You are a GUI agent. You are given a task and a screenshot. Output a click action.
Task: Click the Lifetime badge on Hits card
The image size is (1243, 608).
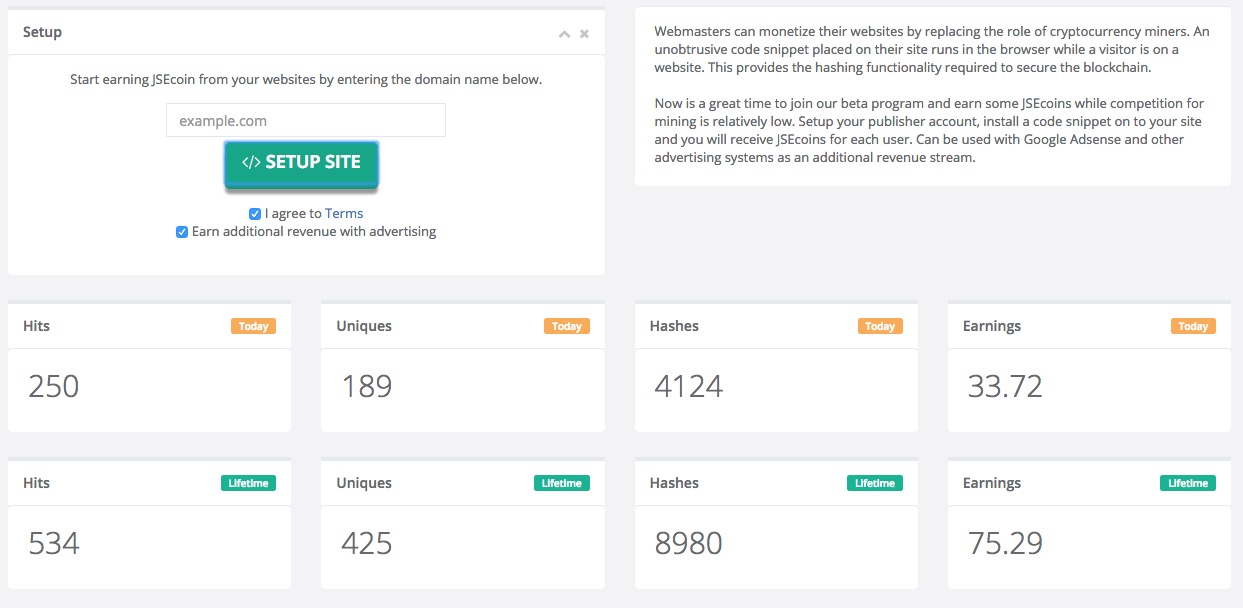click(248, 483)
